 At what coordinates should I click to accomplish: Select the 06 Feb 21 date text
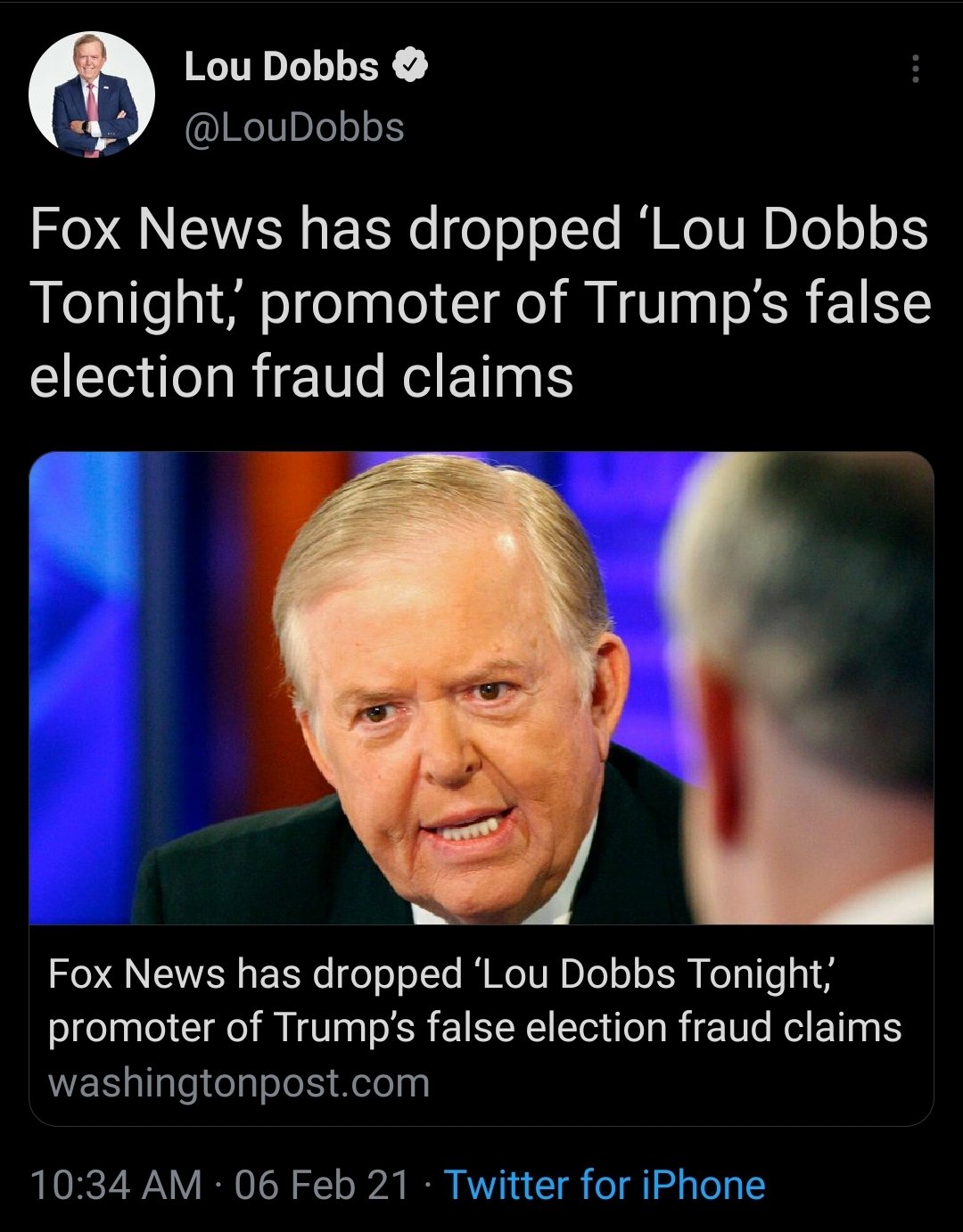click(322, 1185)
